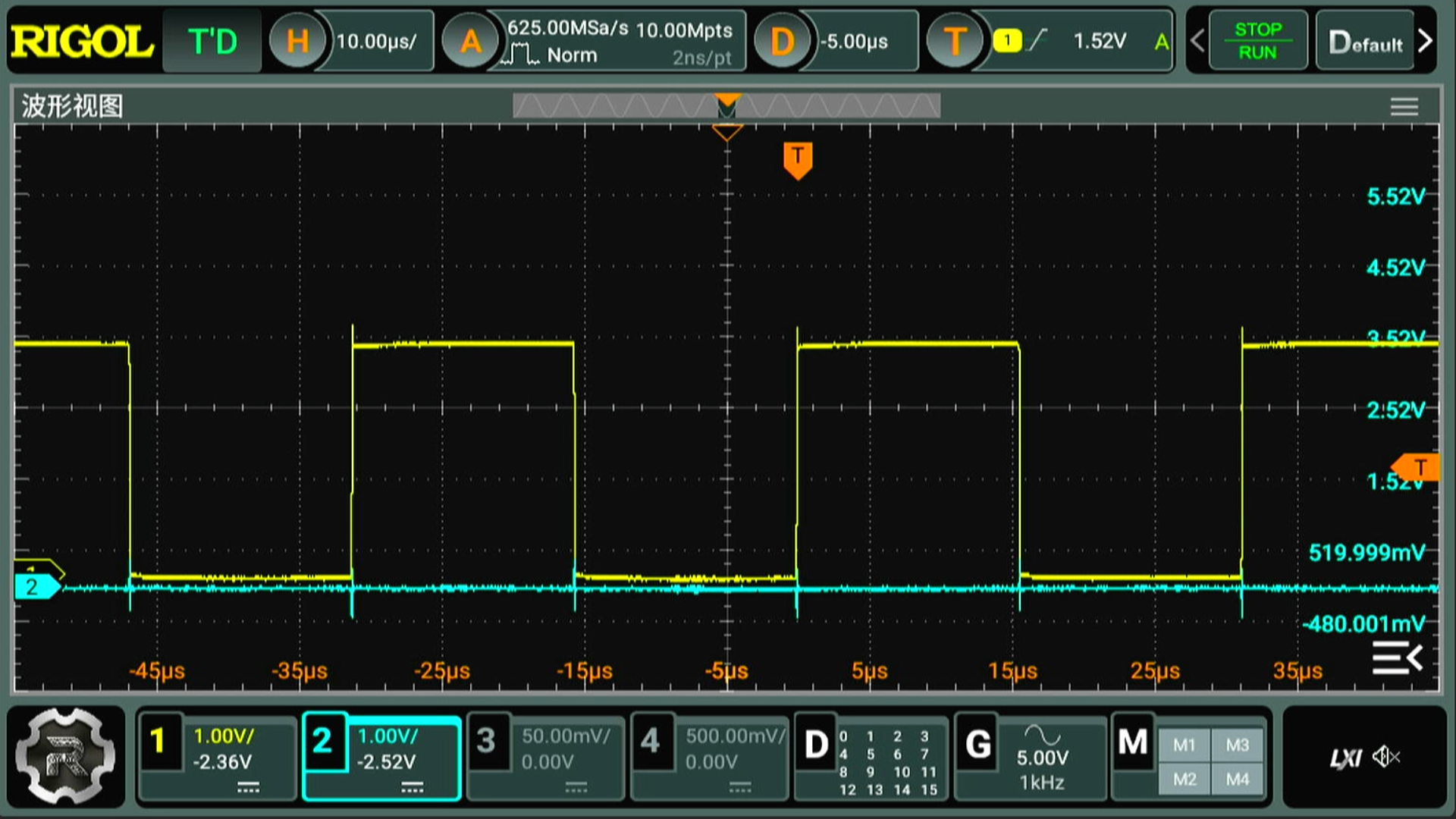Toggle the muted speaker sound icon
The width and height of the screenshot is (1456, 819).
coord(1386,757)
